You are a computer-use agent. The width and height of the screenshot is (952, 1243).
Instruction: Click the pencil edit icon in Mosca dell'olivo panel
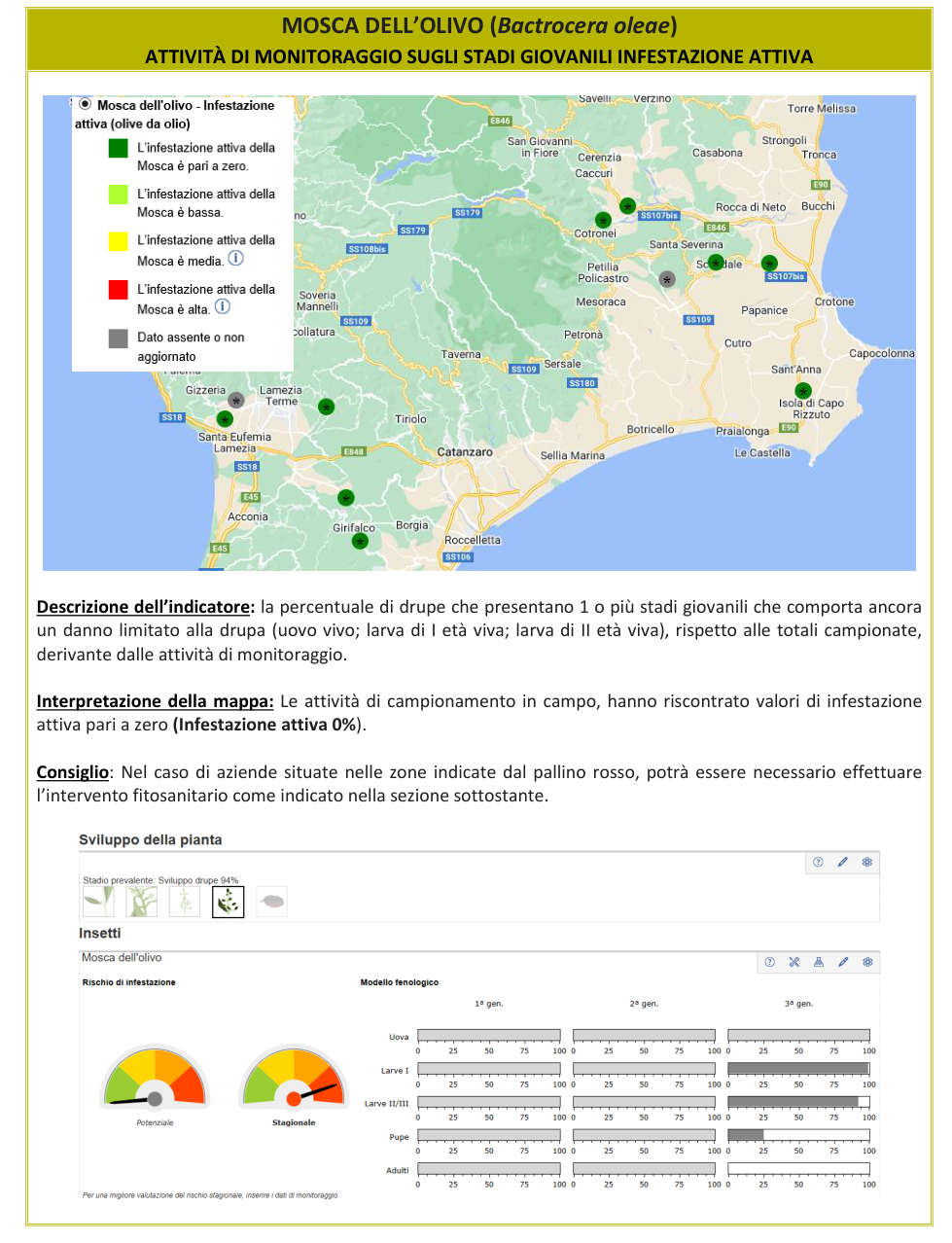[x=843, y=962]
